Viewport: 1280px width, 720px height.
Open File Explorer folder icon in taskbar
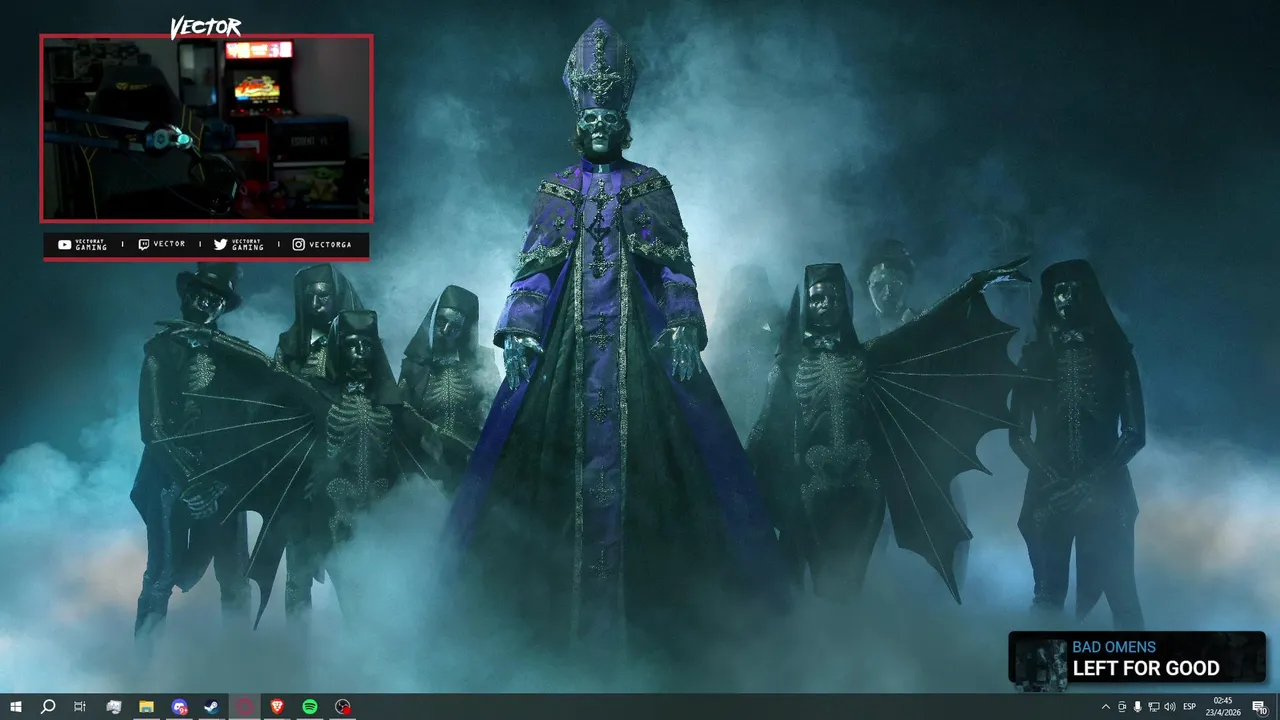tap(146, 707)
